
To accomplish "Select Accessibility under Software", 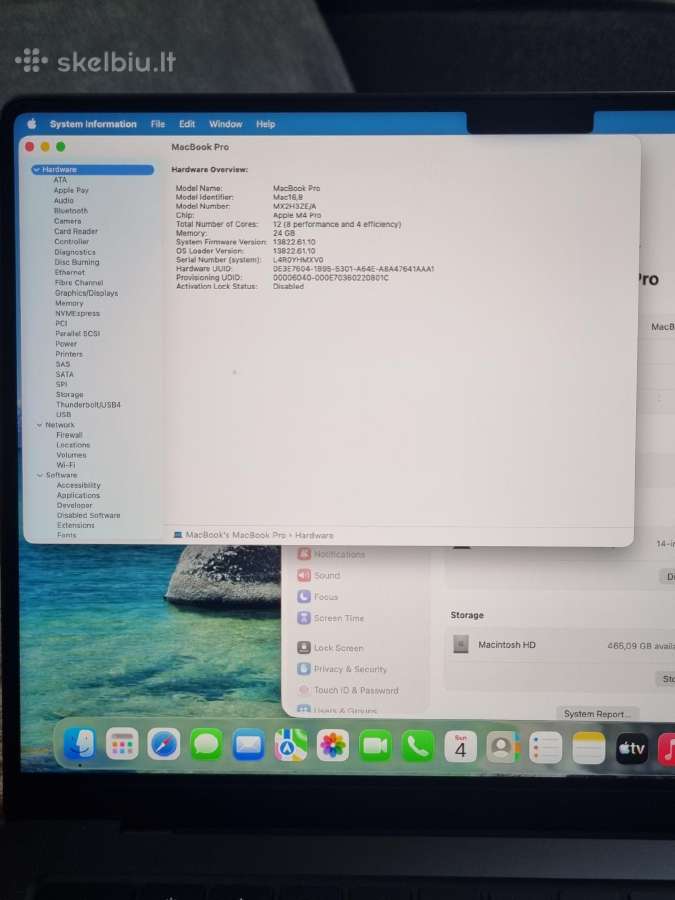I will coord(79,486).
